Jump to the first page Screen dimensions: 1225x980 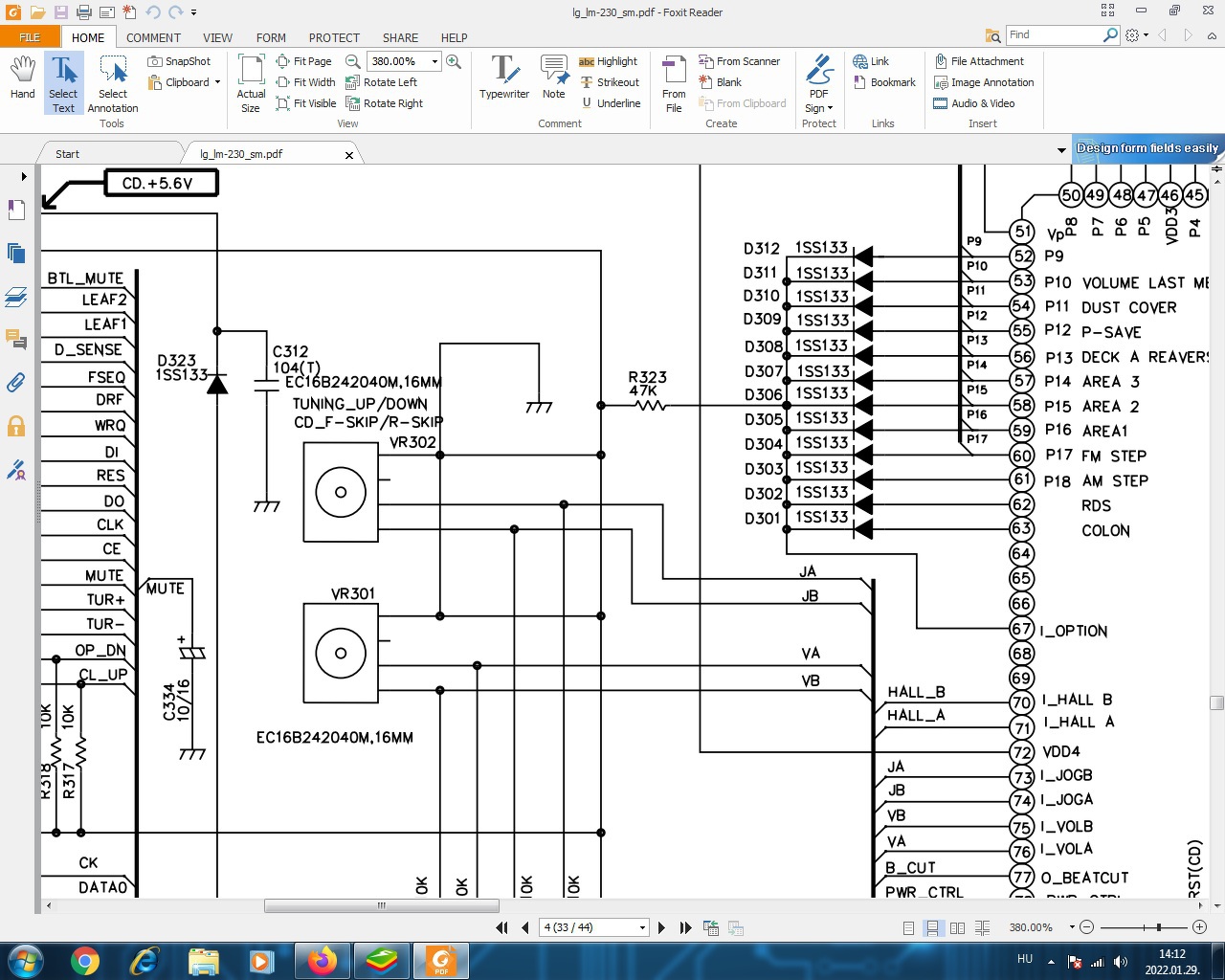coord(501,927)
